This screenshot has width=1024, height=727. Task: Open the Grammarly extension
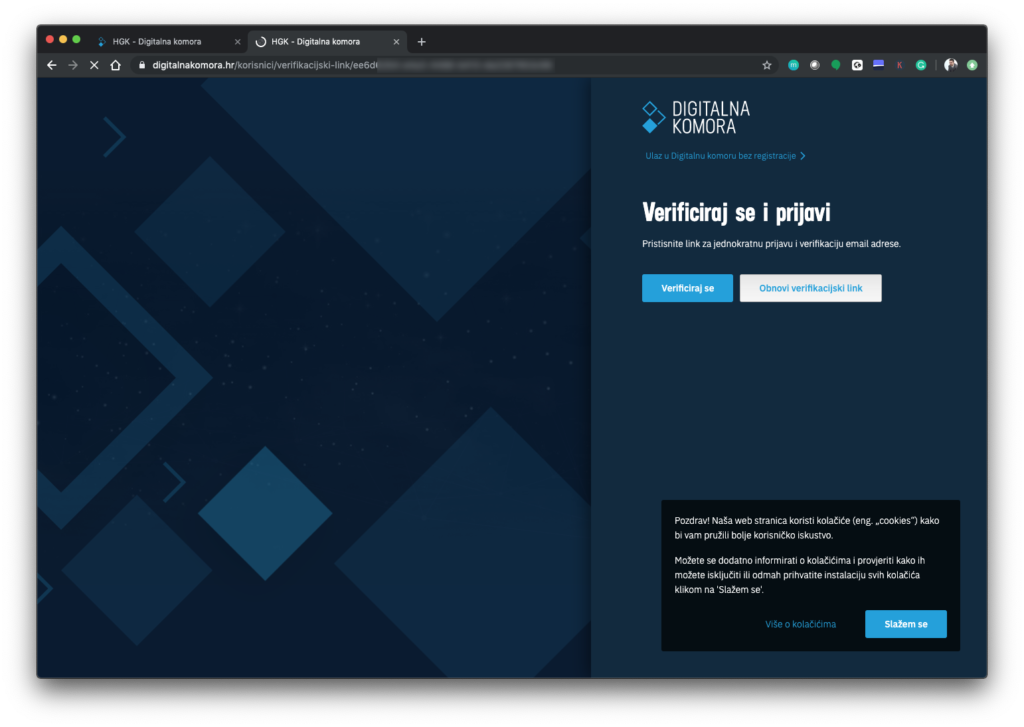[921, 65]
